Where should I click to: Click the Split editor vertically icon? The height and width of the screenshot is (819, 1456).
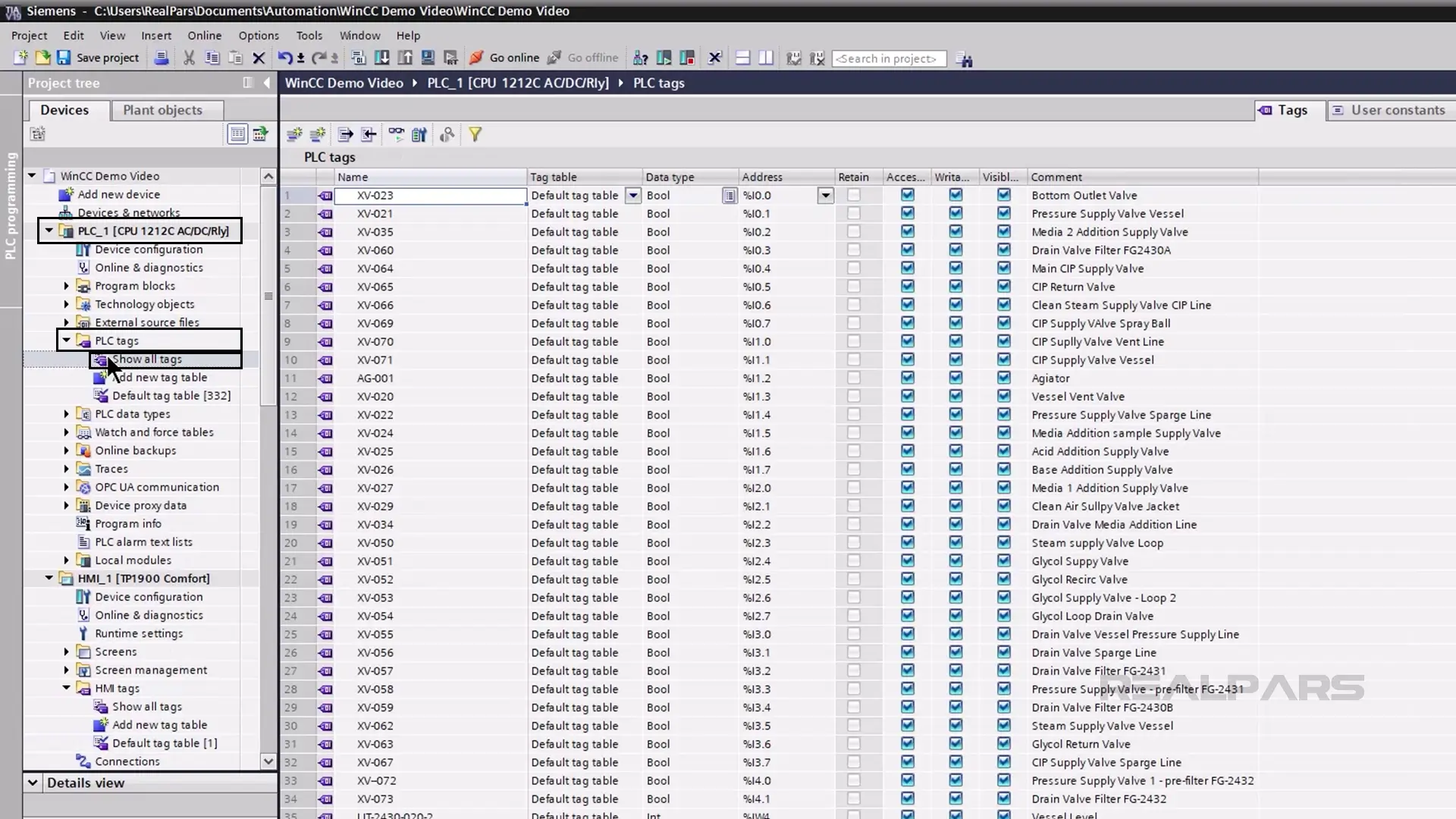point(766,58)
